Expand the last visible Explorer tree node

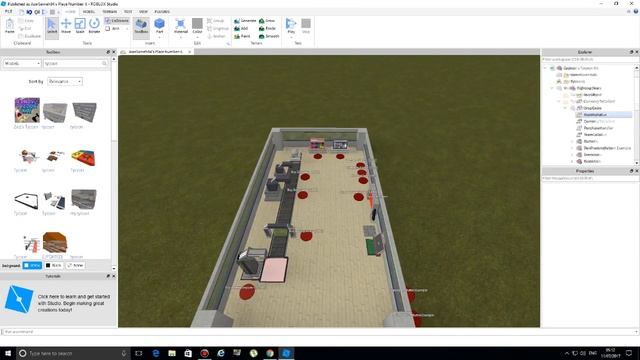click(572, 161)
